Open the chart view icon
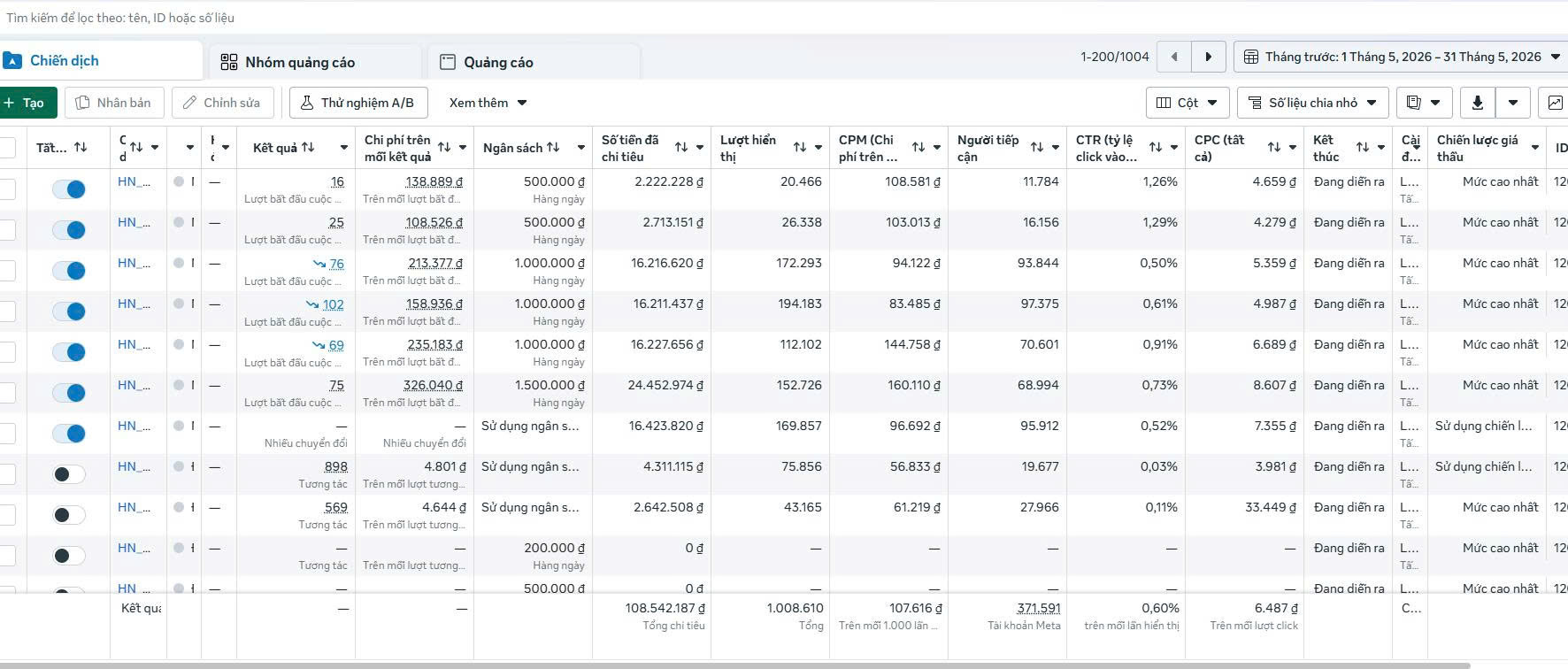 point(1555,103)
